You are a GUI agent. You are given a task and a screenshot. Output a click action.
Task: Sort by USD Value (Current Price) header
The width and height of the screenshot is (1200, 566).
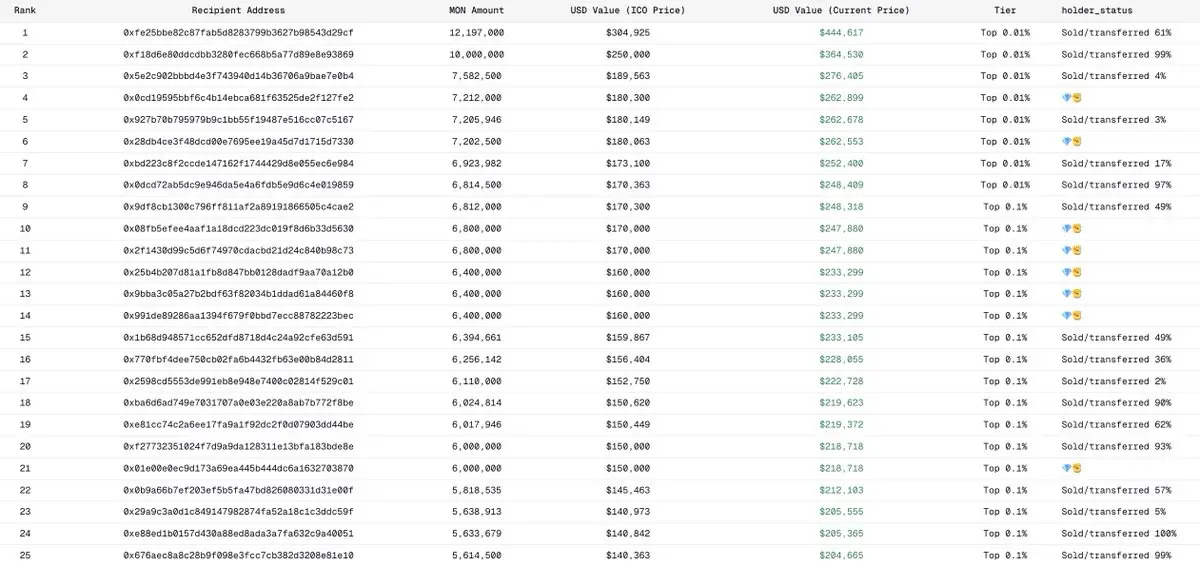coord(841,10)
